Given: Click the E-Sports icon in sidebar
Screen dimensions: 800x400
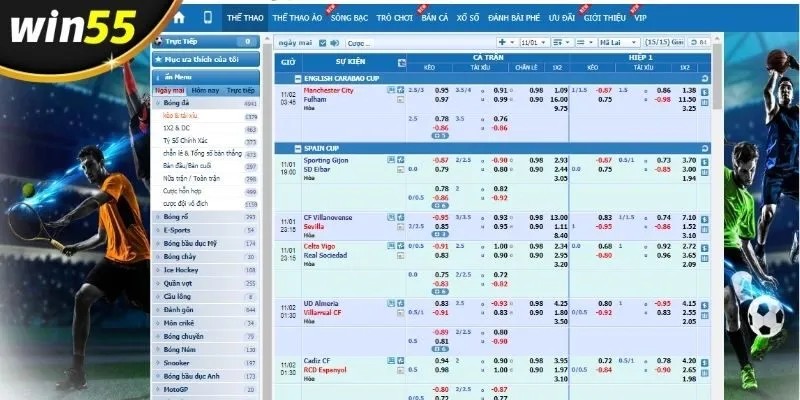Looking at the screenshot, I should pos(158,230).
